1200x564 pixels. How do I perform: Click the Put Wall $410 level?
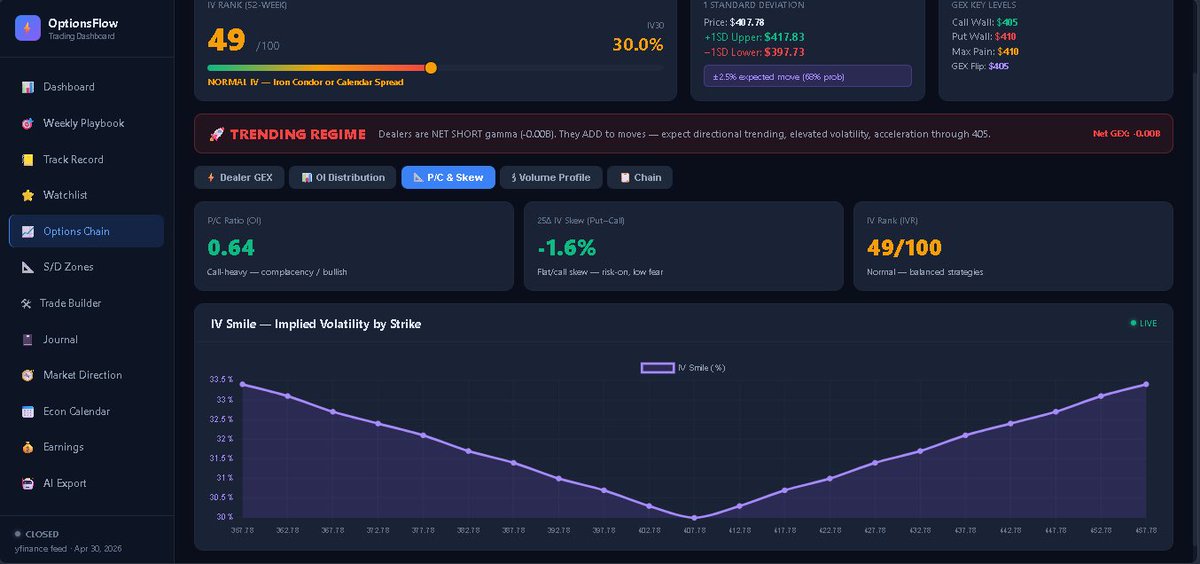pyautogui.click(x=1006, y=36)
